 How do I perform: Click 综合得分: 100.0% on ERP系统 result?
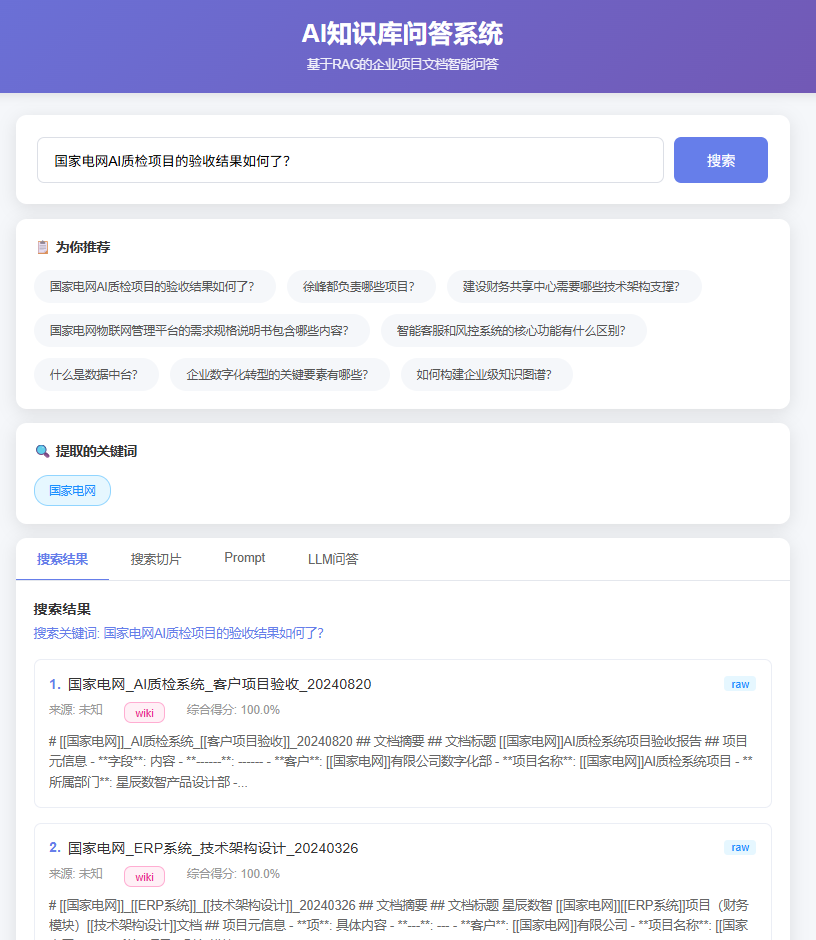(233, 873)
